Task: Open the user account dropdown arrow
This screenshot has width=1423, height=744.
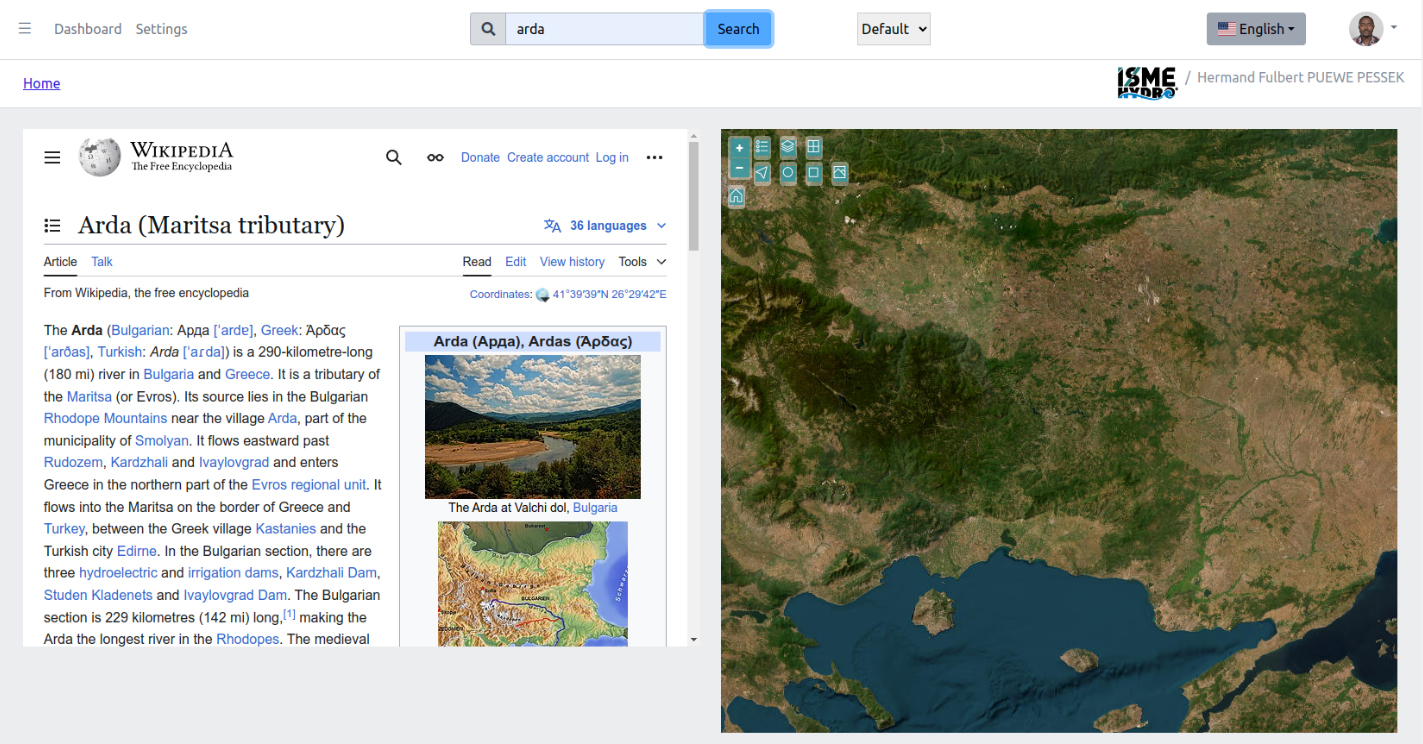Action: click(x=1394, y=28)
